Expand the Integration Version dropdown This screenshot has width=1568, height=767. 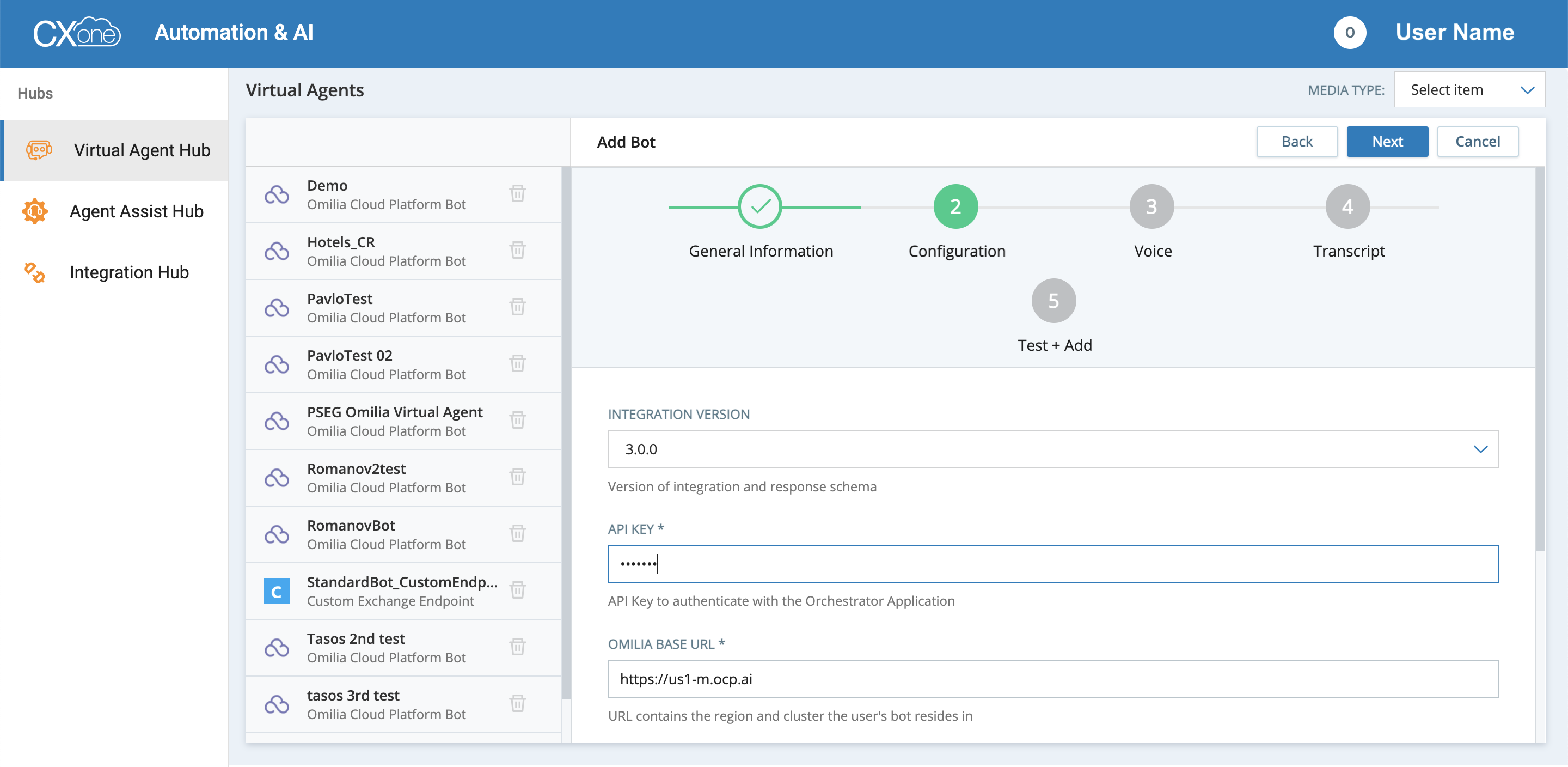coord(1053,449)
